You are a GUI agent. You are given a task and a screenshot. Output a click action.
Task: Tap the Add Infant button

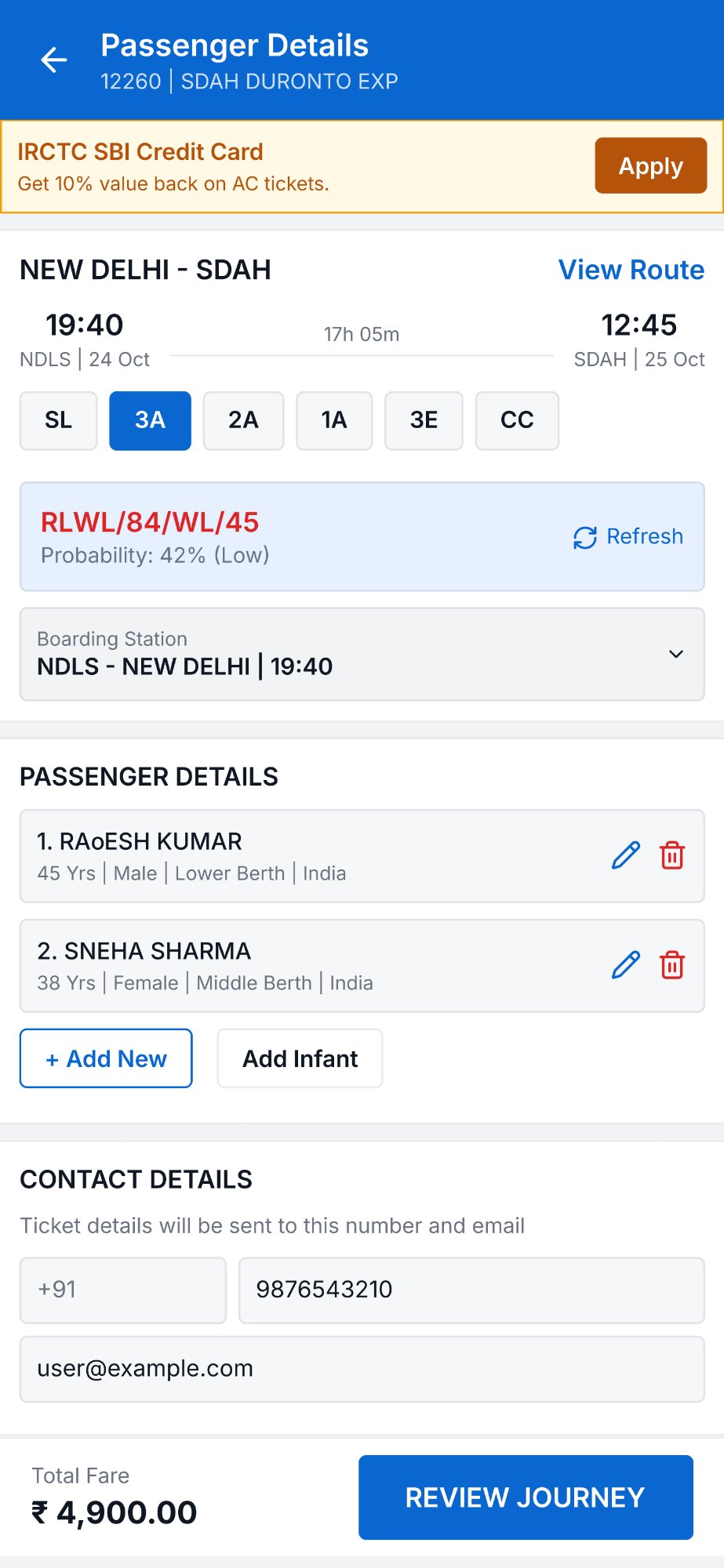coord(300,1058)
